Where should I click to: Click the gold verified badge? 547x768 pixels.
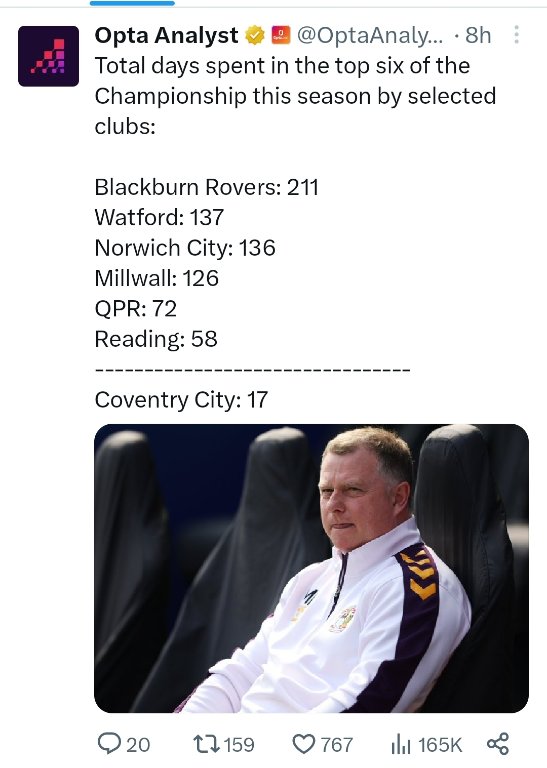pos(255,35)
